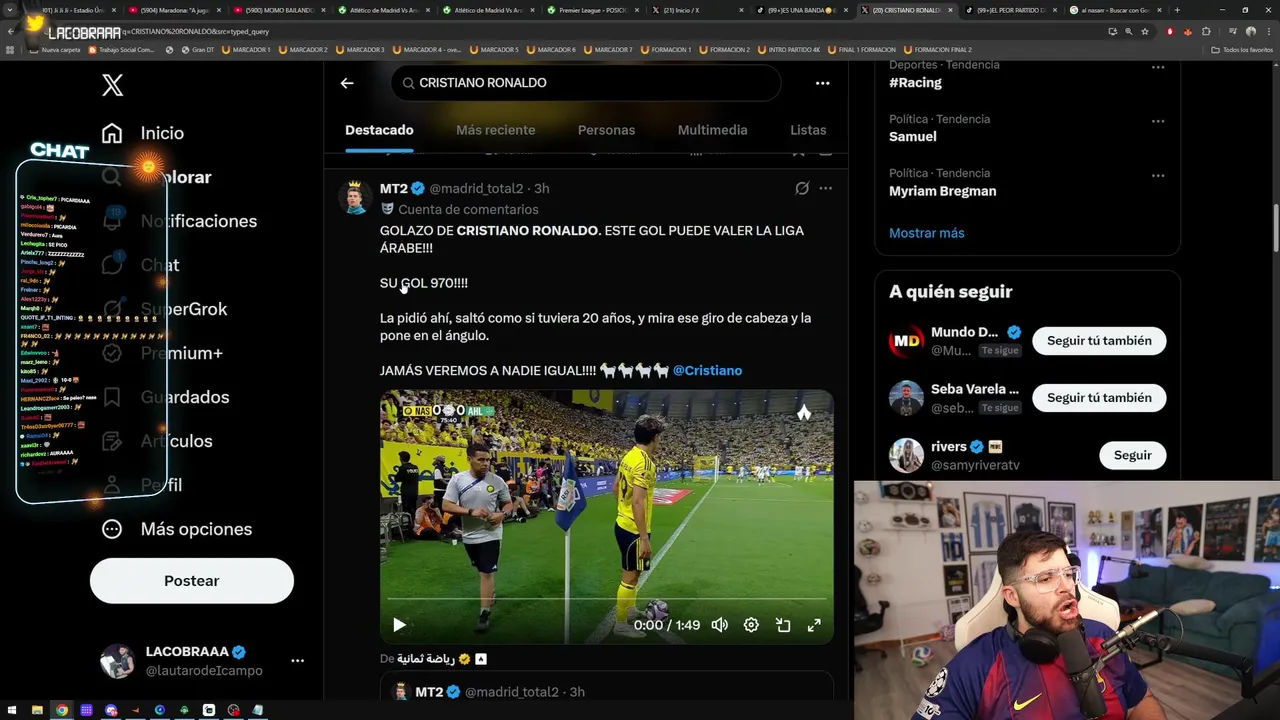Open Notificaciones in the sidebar
1280x720 pixels.
point(180,221)
